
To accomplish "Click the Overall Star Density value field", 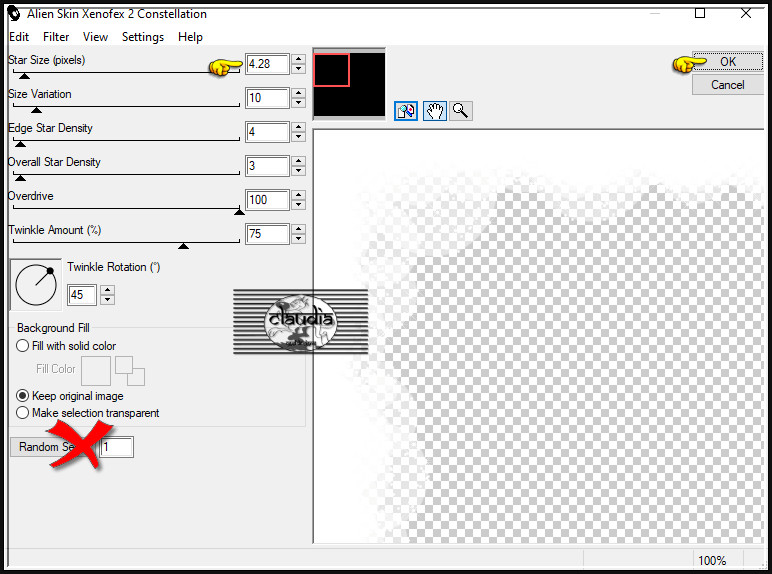I will pyautogui.click(x=267, y=166).
